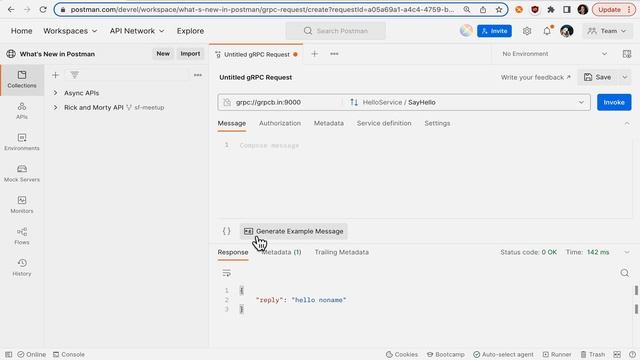Open the Environments sidebar panel
The image size is (640, 360).
(22, 142)
